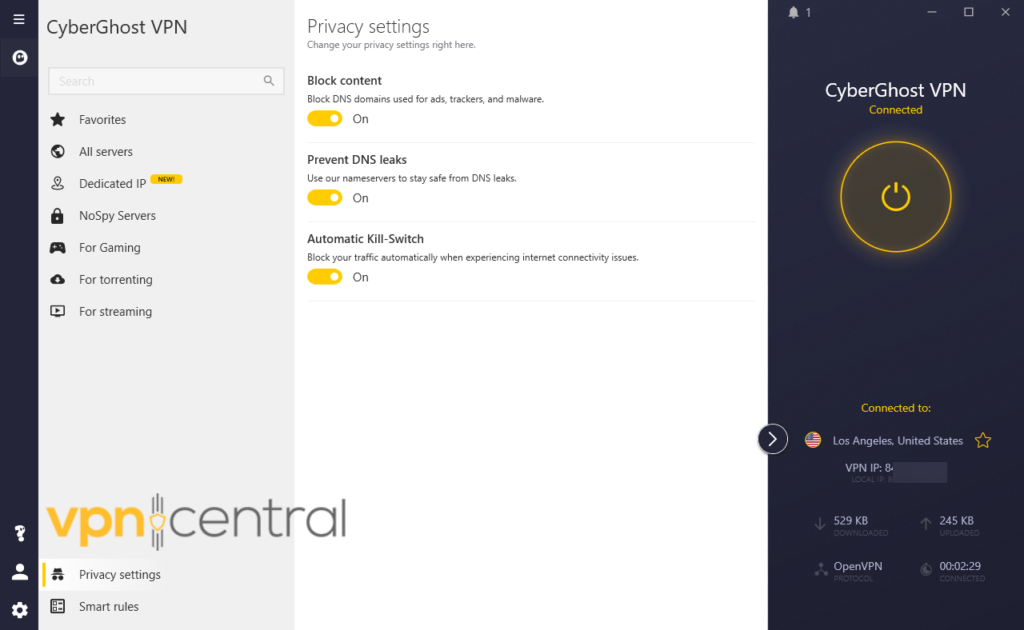Open the For streaming server list
The height and width of the screenshot is (630, 1024).
point(115,312)
